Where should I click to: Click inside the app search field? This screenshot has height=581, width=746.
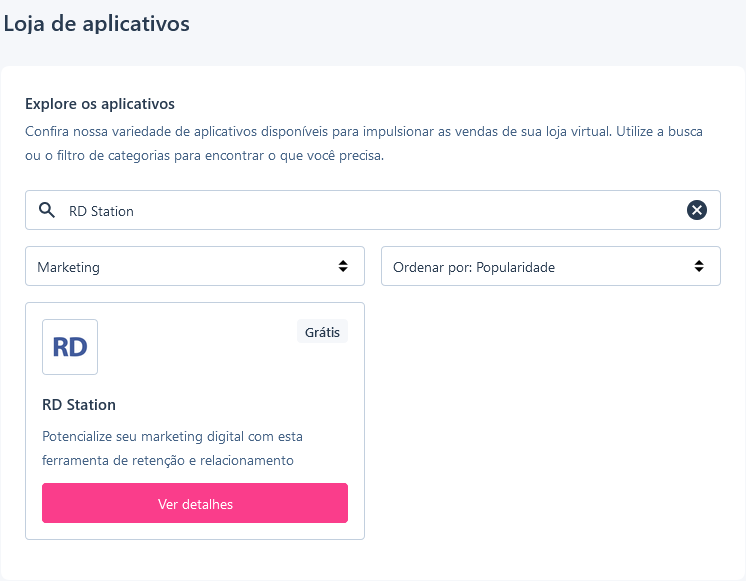point(373,210)
